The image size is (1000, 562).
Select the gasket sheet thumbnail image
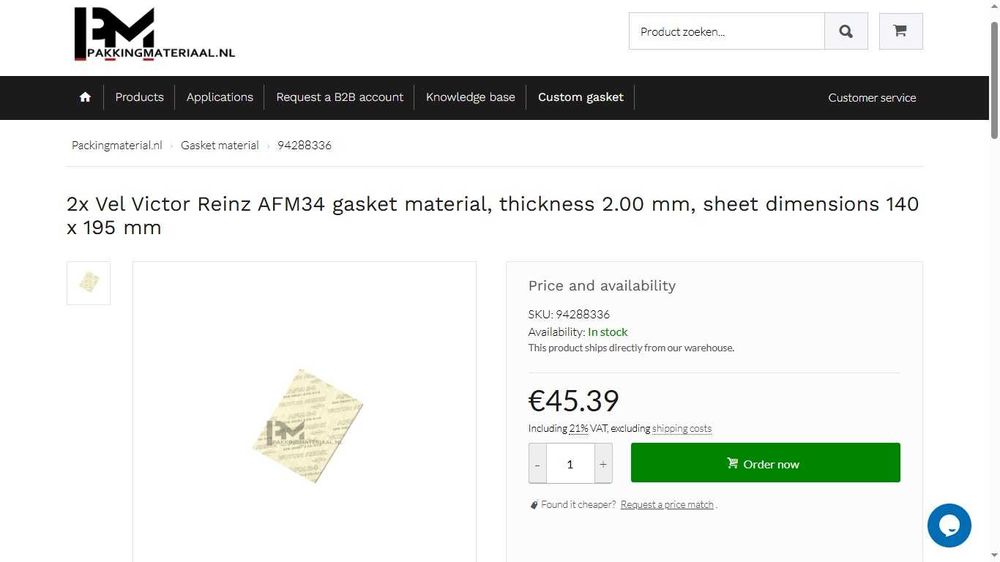pos(89,283)
